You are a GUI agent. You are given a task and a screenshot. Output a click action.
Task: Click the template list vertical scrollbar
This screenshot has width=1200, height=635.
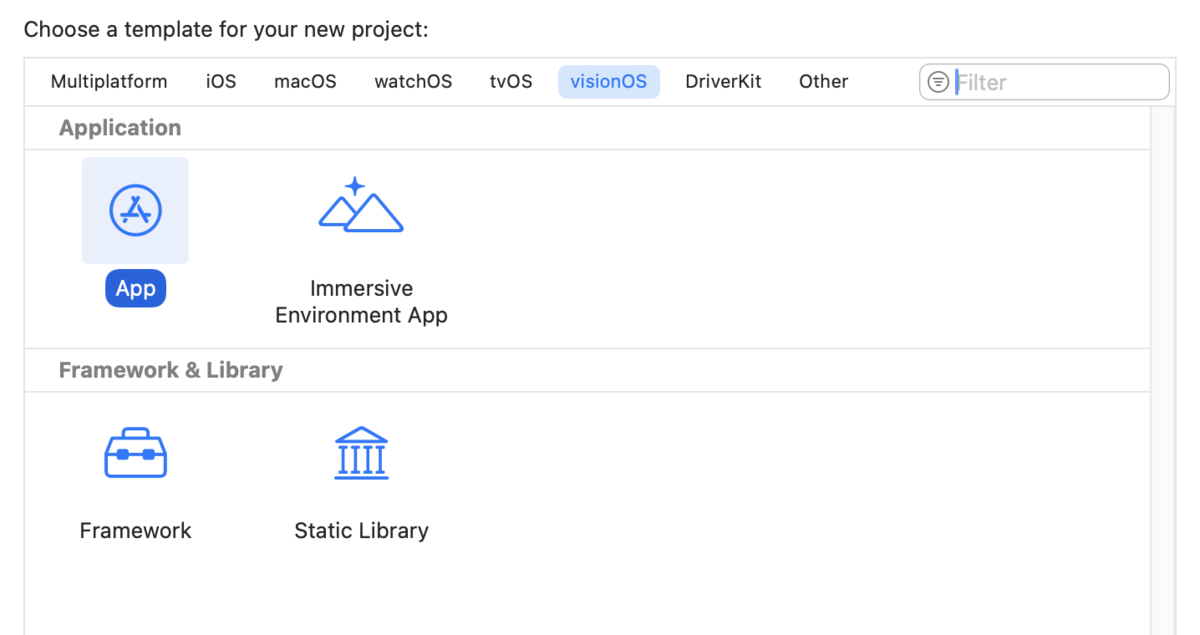pyautogui.click(x=1162, y=370)
